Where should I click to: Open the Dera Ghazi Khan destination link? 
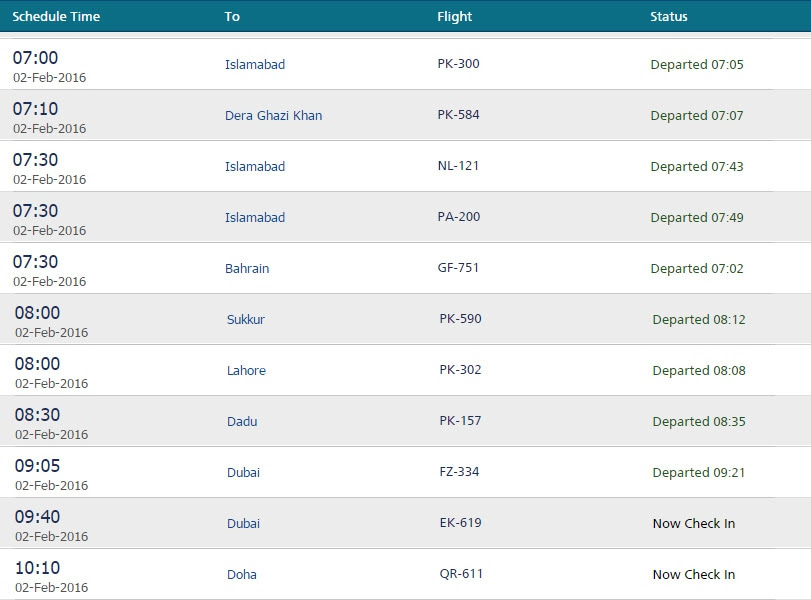(273, 115)
